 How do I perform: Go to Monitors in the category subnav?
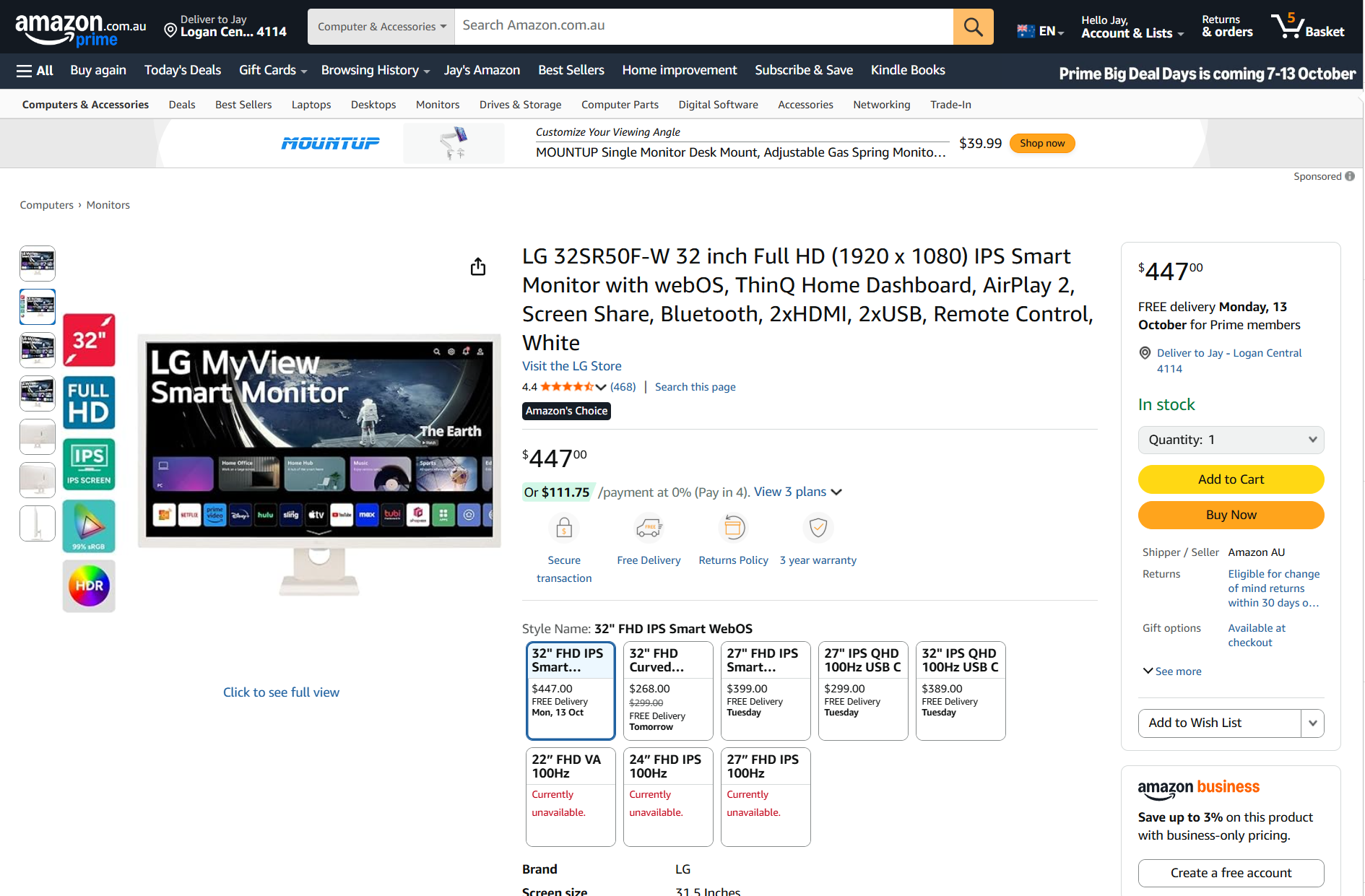(437, 105)
